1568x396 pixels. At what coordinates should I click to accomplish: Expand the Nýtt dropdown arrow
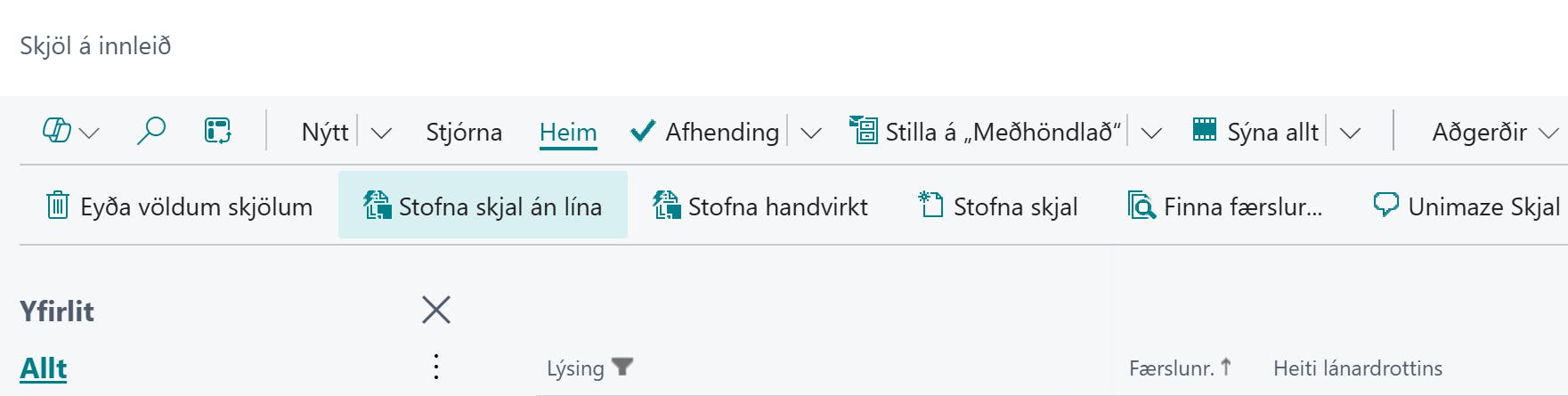[381, 133]
